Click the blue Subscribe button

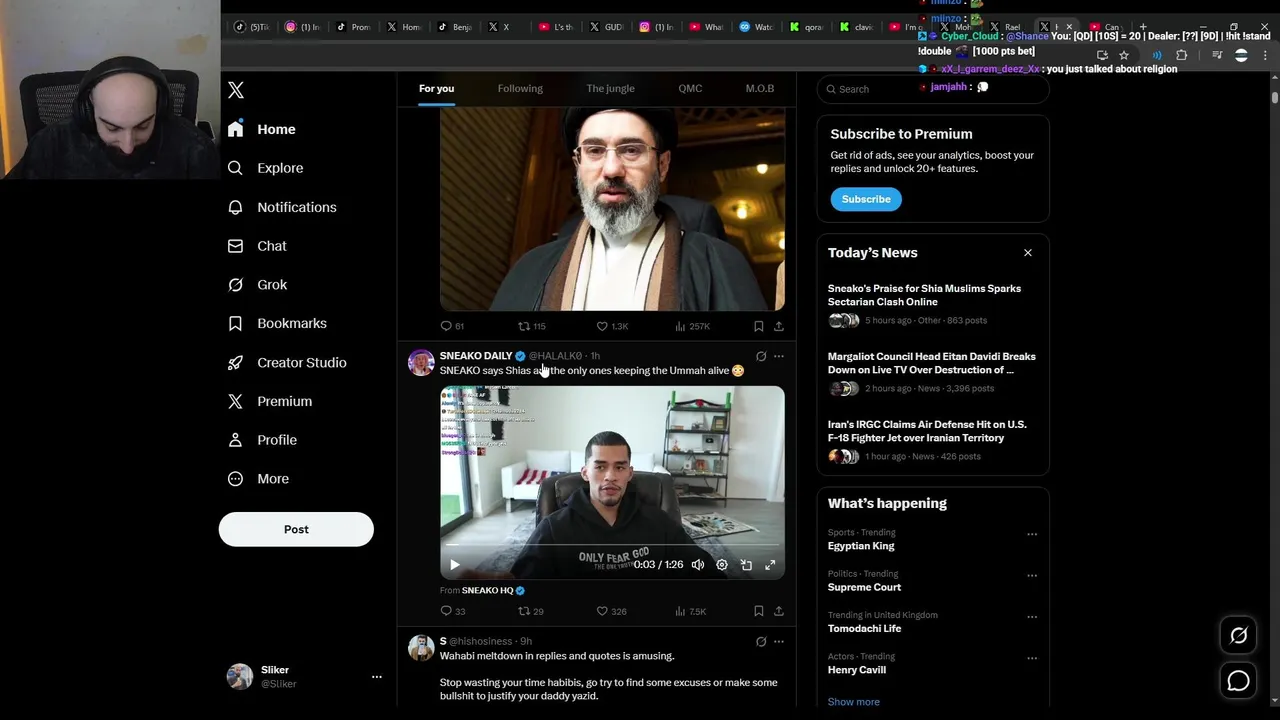pos(866,199)
